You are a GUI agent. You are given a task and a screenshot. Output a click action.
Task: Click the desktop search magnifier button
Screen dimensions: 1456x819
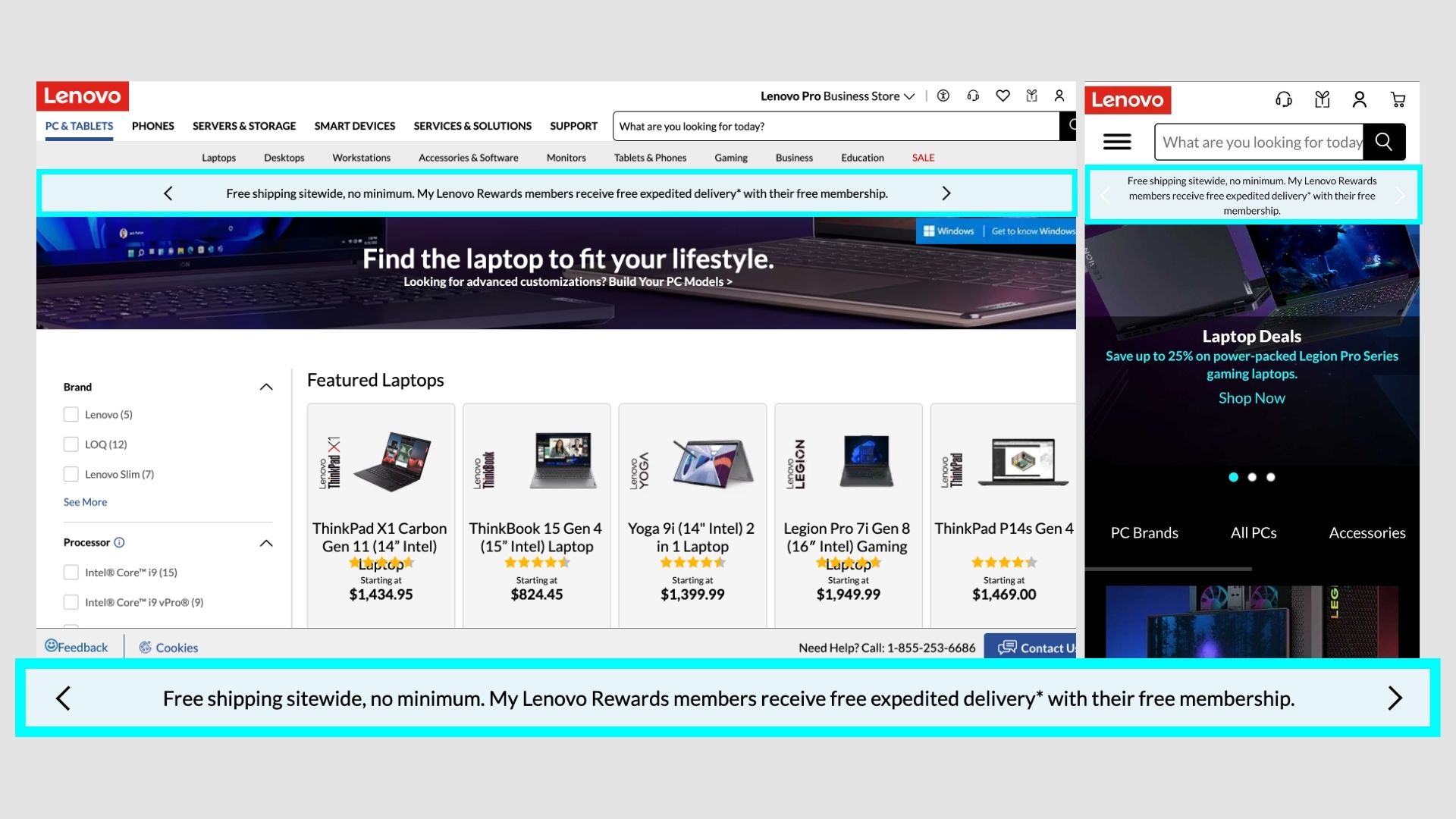click(x=1068, y=126)
